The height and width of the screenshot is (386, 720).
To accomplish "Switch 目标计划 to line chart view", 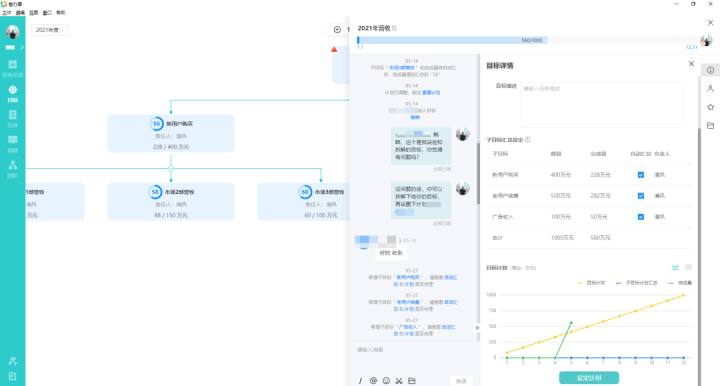I will [x=675, y=267].
